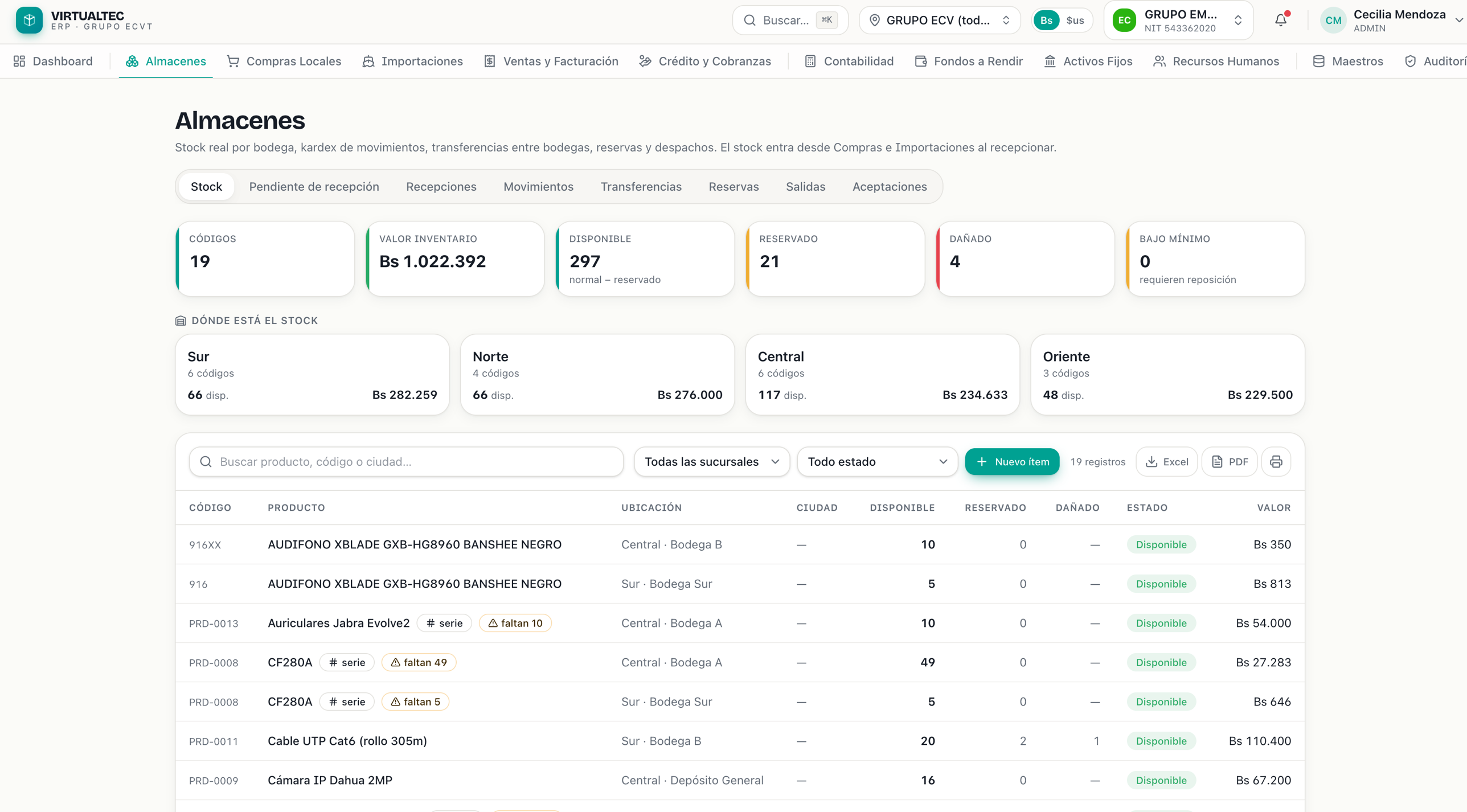Select Bs currency toggle
The height and width of the screenshot is (812, 1467).
point(1046,20)
